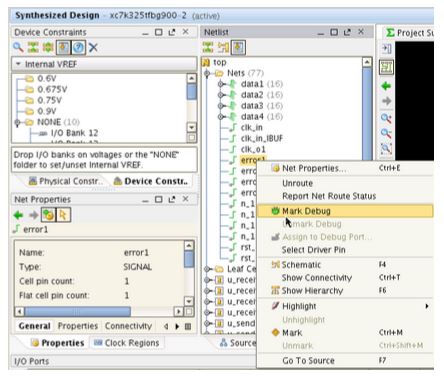This screenshot has width=444, height=381.
Task: Toggle the highlighted icon button after the arrows in Net Properties
Action: pos(48,215)
